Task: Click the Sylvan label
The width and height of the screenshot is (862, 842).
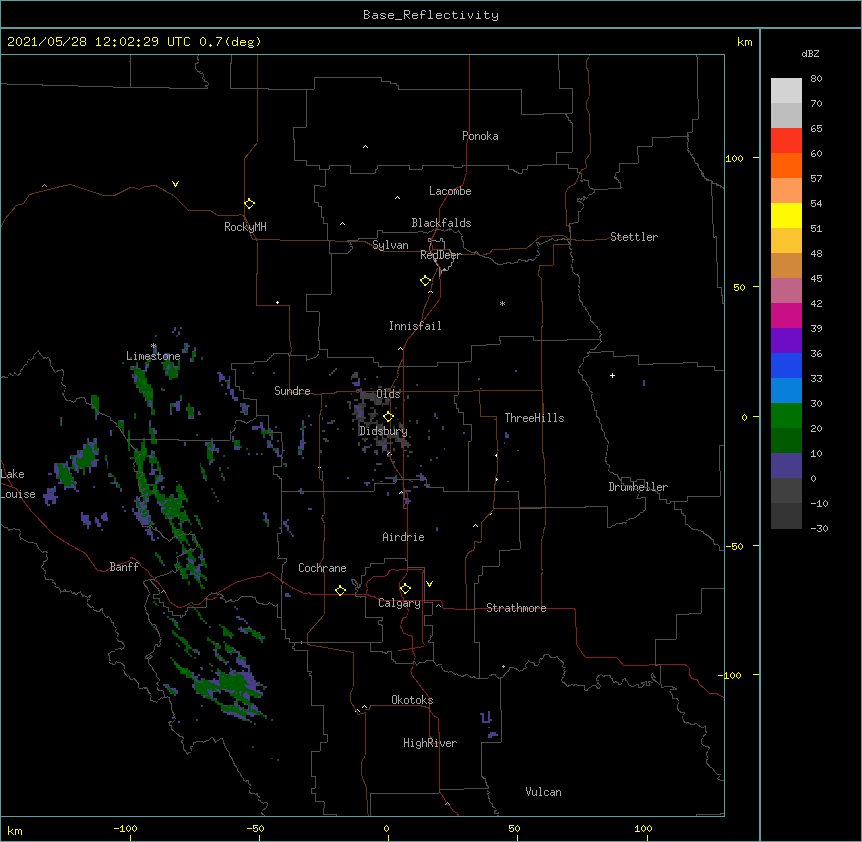Action: click(x=390, y=245)
